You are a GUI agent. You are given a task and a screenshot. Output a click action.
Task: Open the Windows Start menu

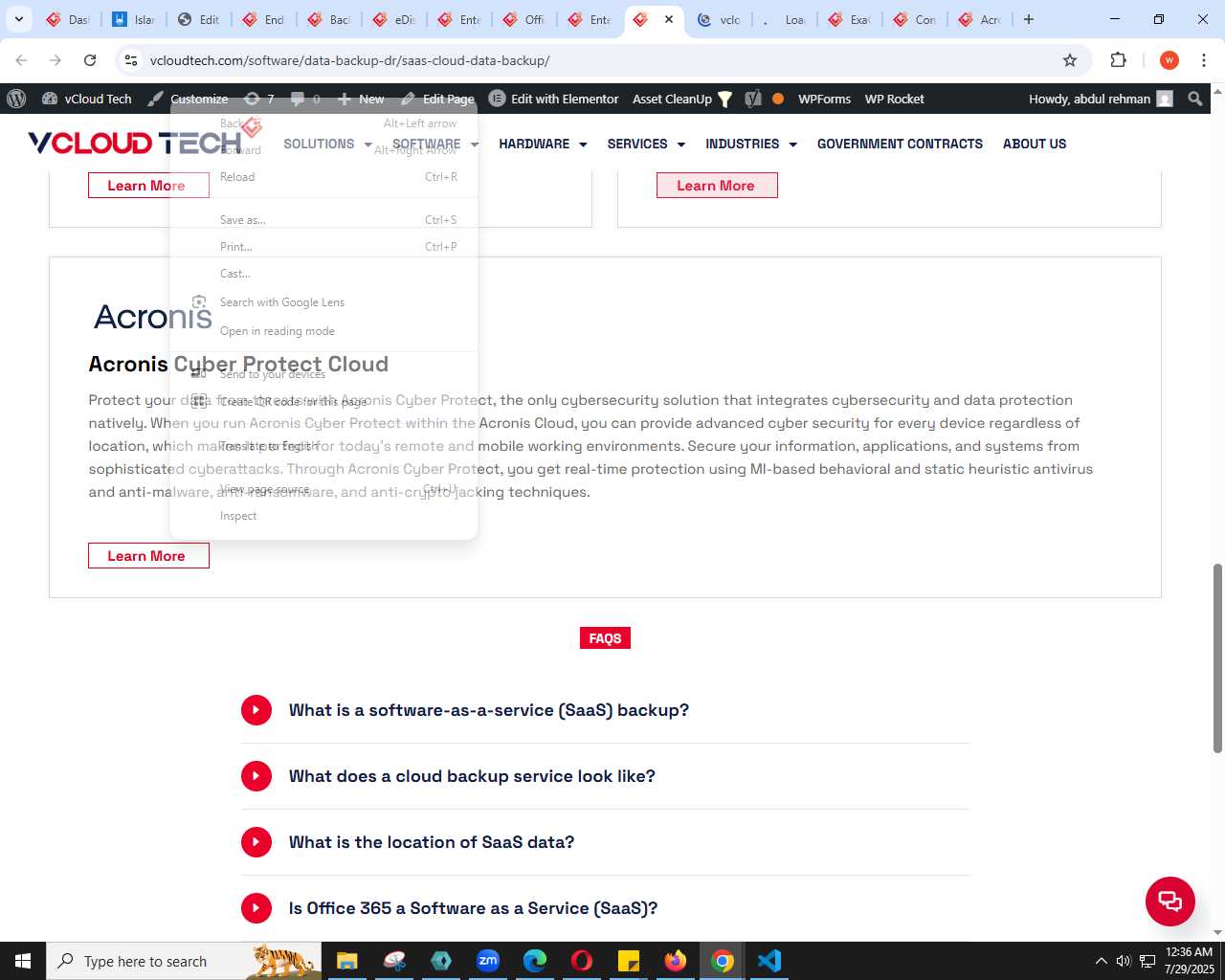[x=23, y=961]
